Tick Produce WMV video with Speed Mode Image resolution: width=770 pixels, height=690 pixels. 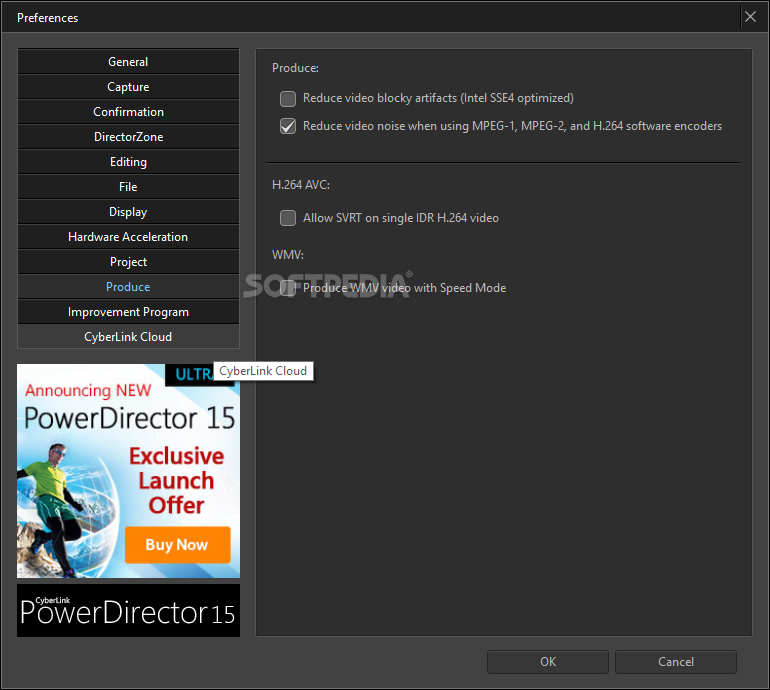[x=288, y=288]
